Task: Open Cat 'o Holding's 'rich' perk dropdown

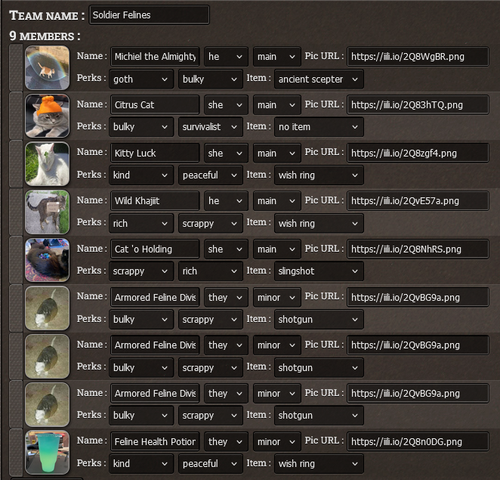Action: click(x=210, y=271)
